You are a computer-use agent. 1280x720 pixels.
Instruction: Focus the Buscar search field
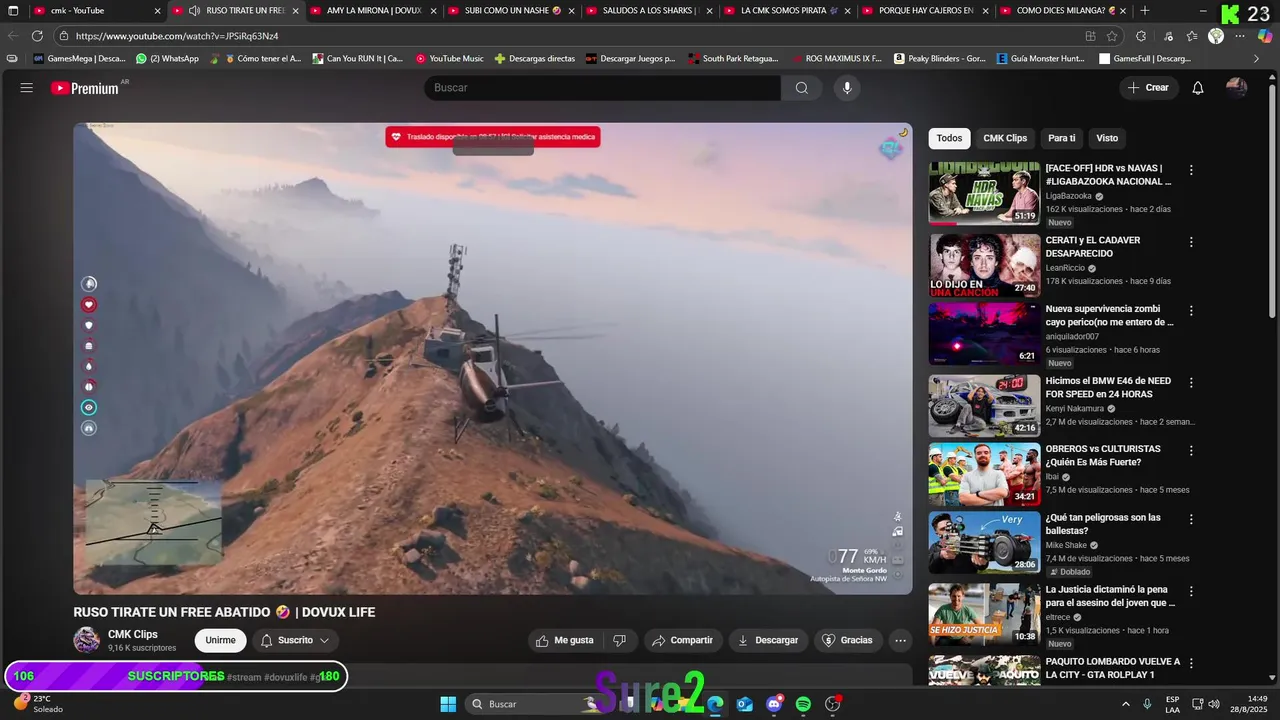602,88
